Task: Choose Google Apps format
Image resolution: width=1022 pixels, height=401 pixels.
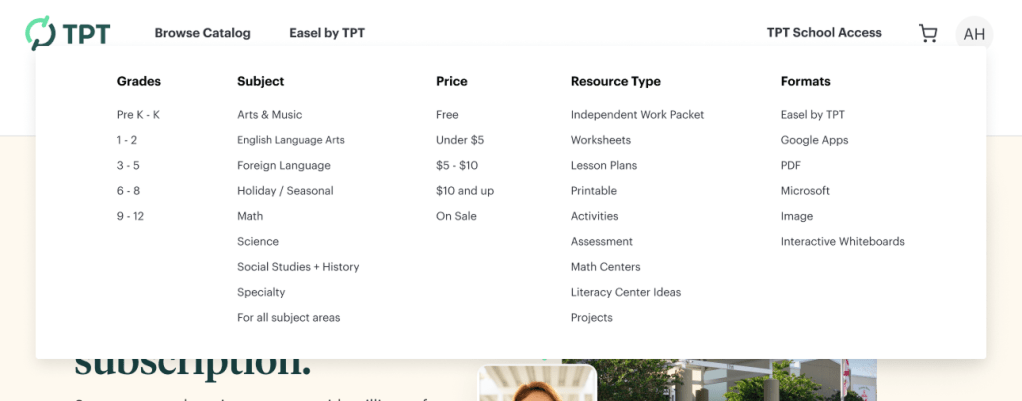Action: point(814,140)
